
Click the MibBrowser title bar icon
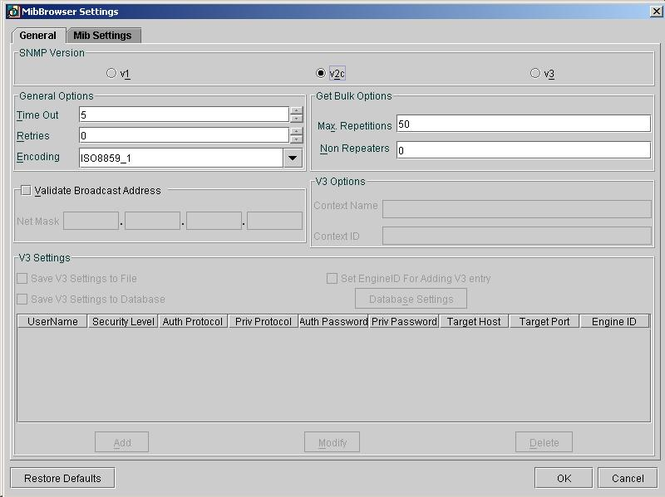click(13, 11)
